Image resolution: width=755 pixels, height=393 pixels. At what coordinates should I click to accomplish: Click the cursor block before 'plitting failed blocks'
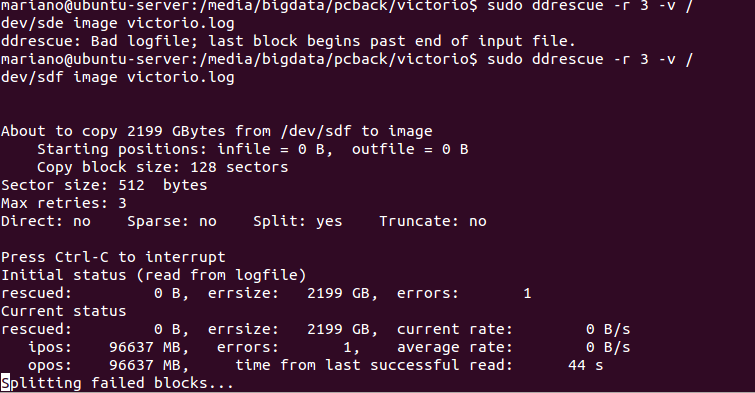5,383
